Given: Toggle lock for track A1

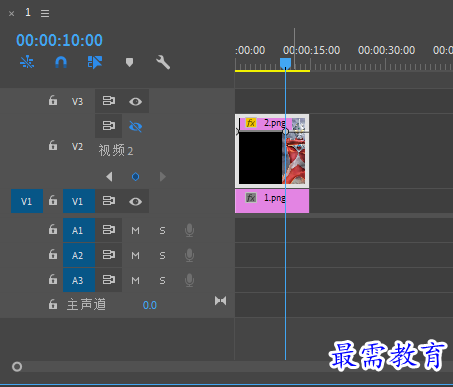Looking at the screenshot, I should 53,229.
